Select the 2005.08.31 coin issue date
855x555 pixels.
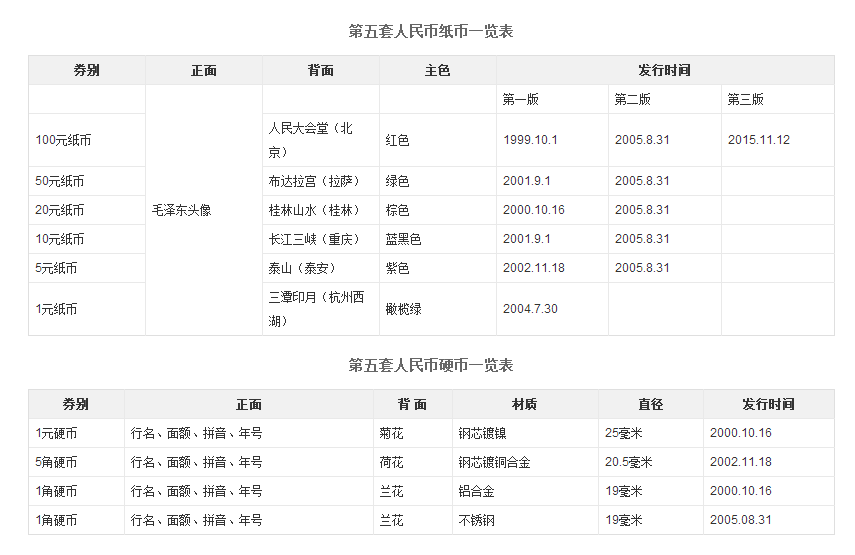tap(740, 520)
